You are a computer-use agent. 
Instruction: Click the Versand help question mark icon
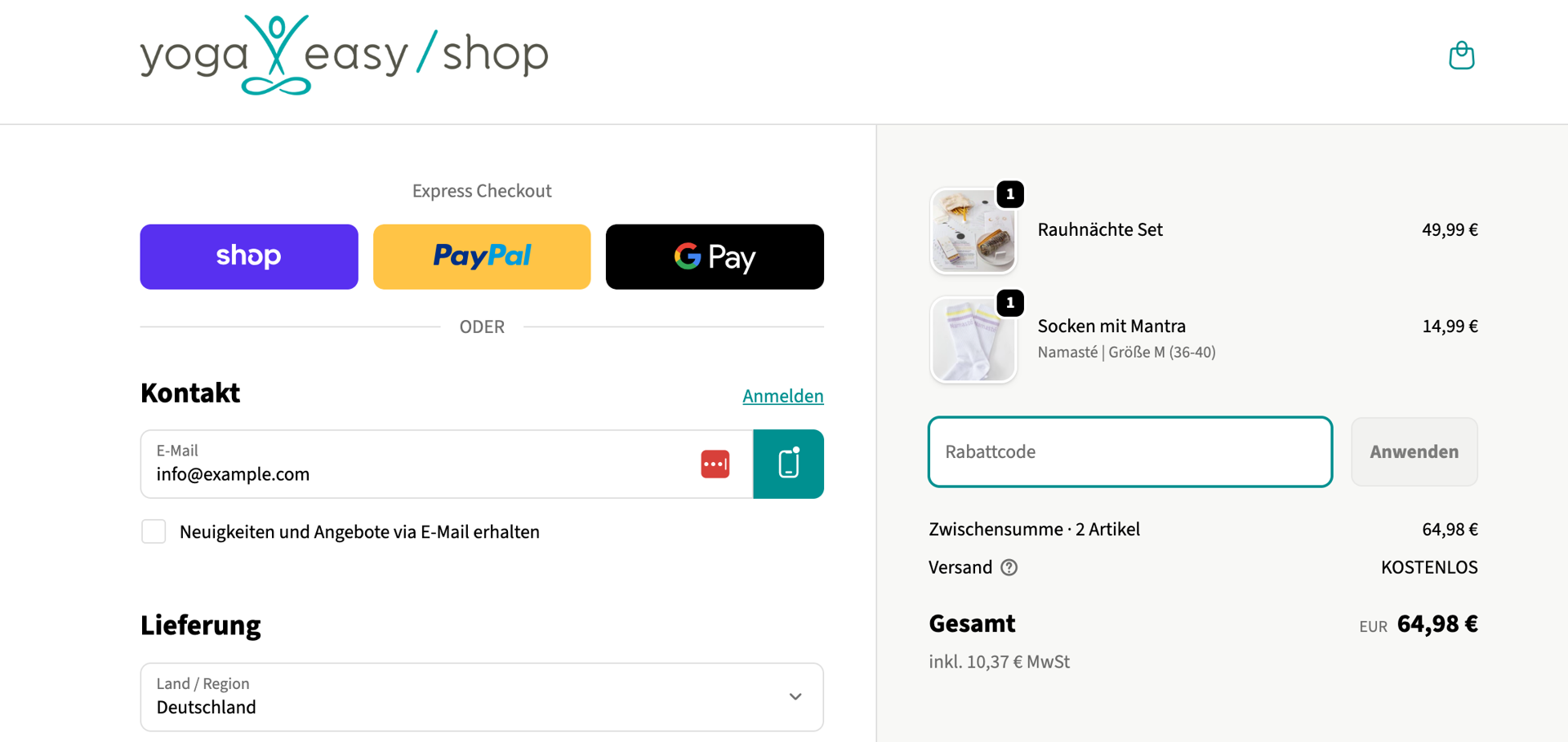click(x=1009, y=567)
